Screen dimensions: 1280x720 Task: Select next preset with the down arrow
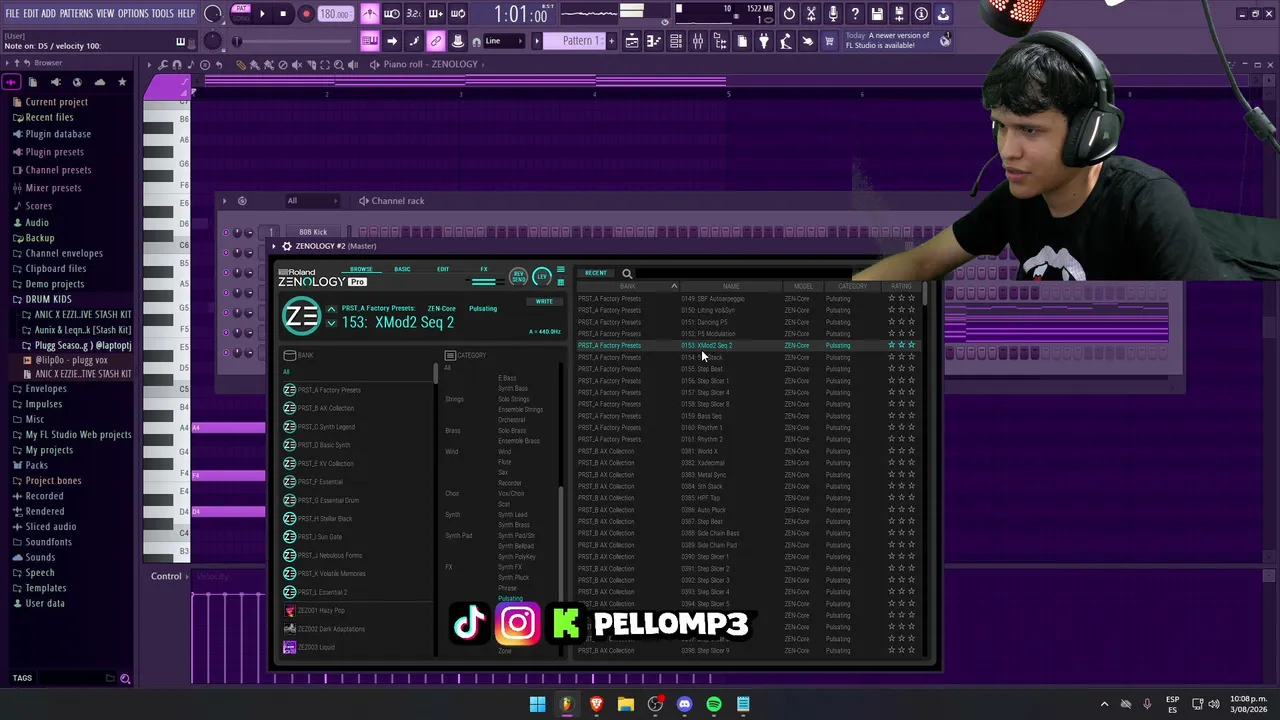pos(331,324)
